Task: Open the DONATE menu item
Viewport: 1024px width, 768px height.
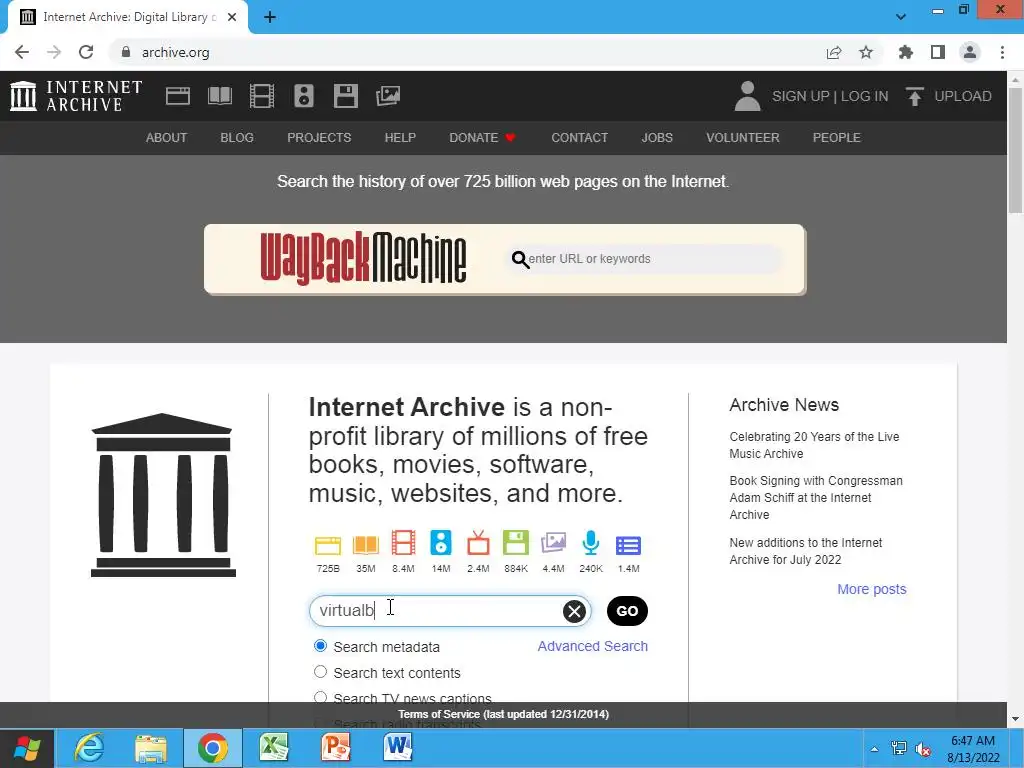Action: 483,138
